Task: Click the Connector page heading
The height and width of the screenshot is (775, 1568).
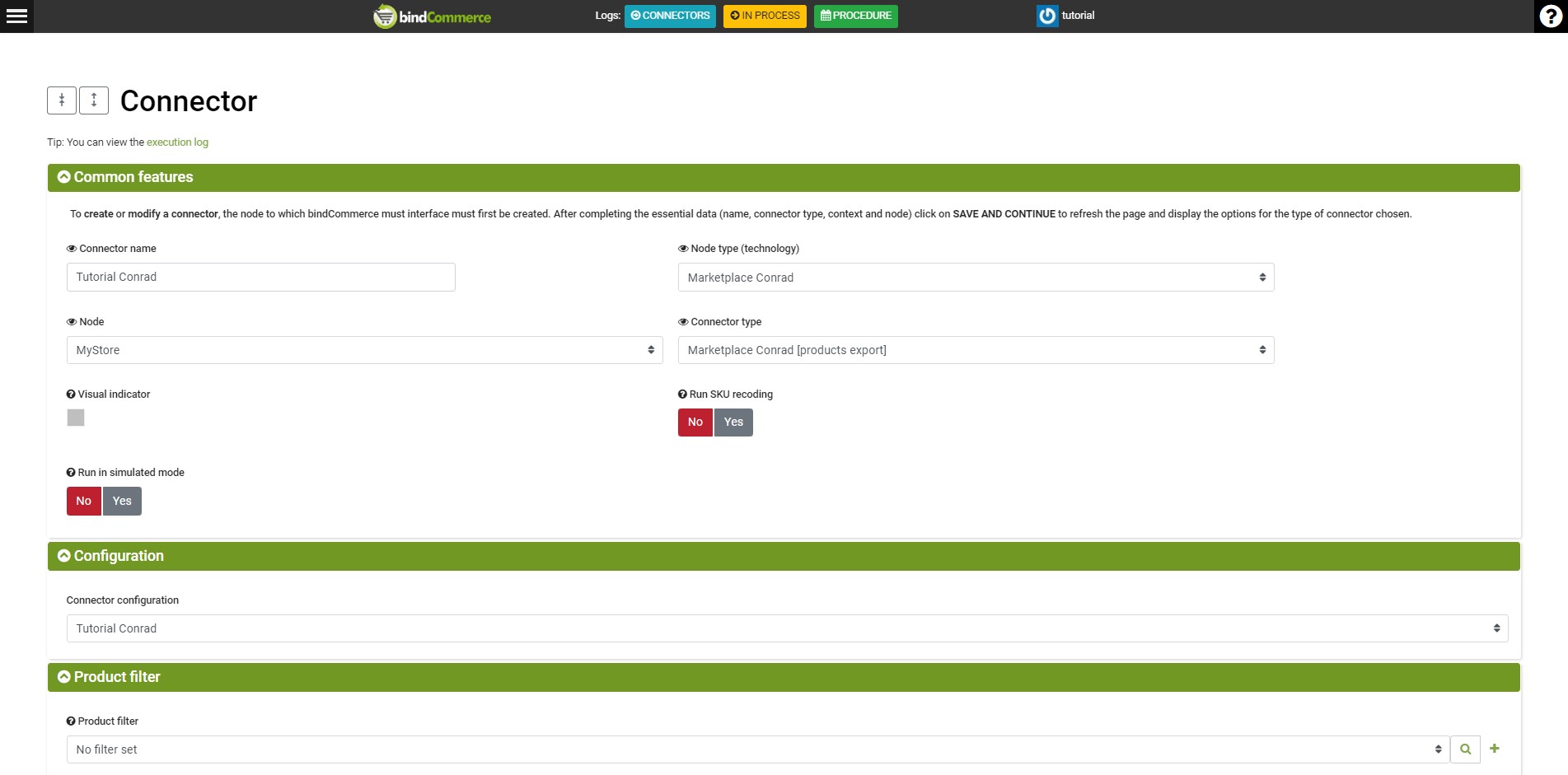Action: click(189, 101)
